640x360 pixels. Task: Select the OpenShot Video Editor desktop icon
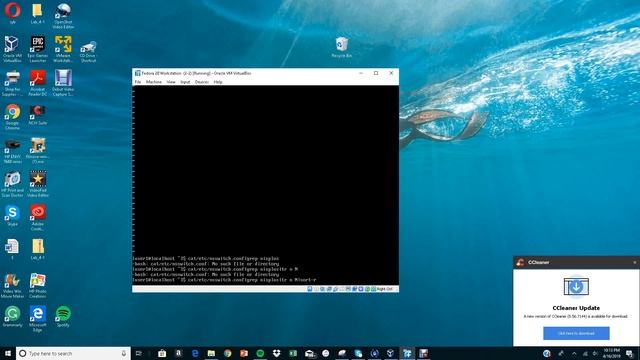point(63,16)
